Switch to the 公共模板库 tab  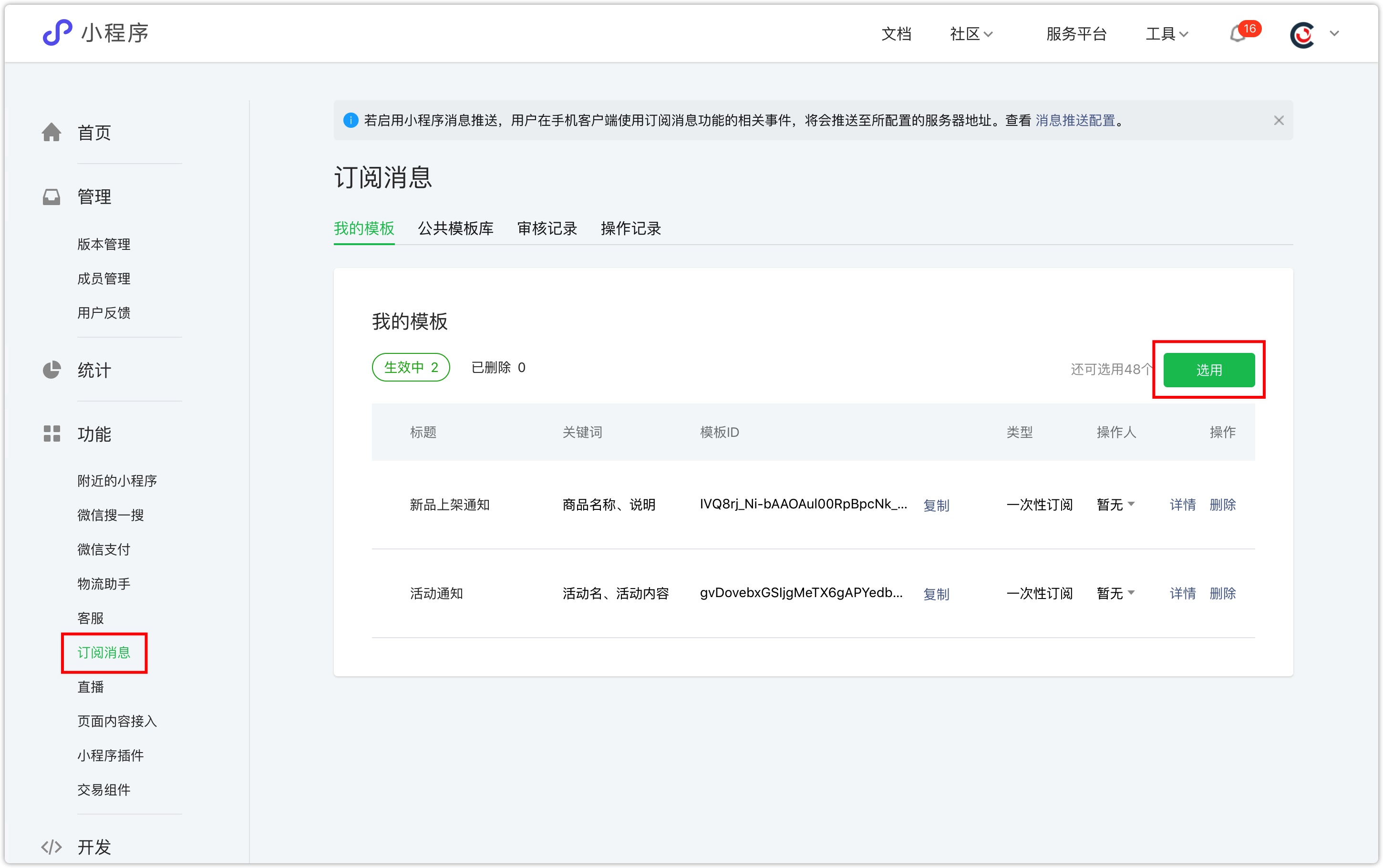pyautogui.click(x=455, y=228)
